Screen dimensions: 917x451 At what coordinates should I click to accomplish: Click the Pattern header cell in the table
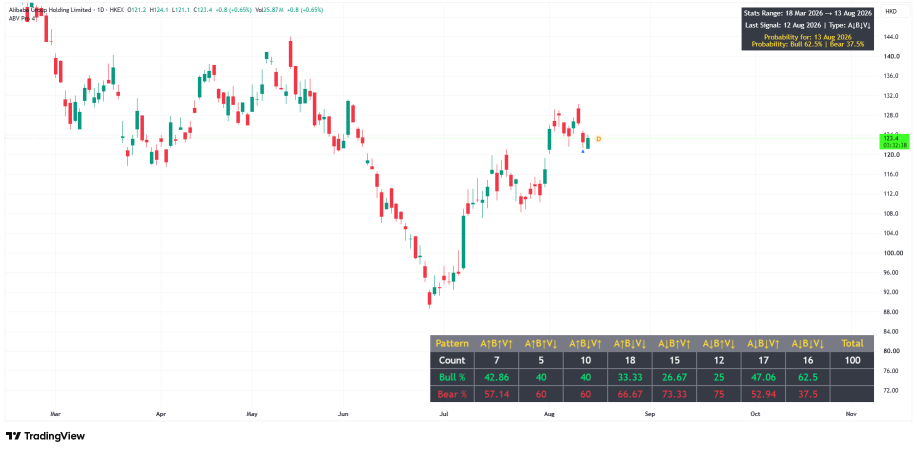451,343
